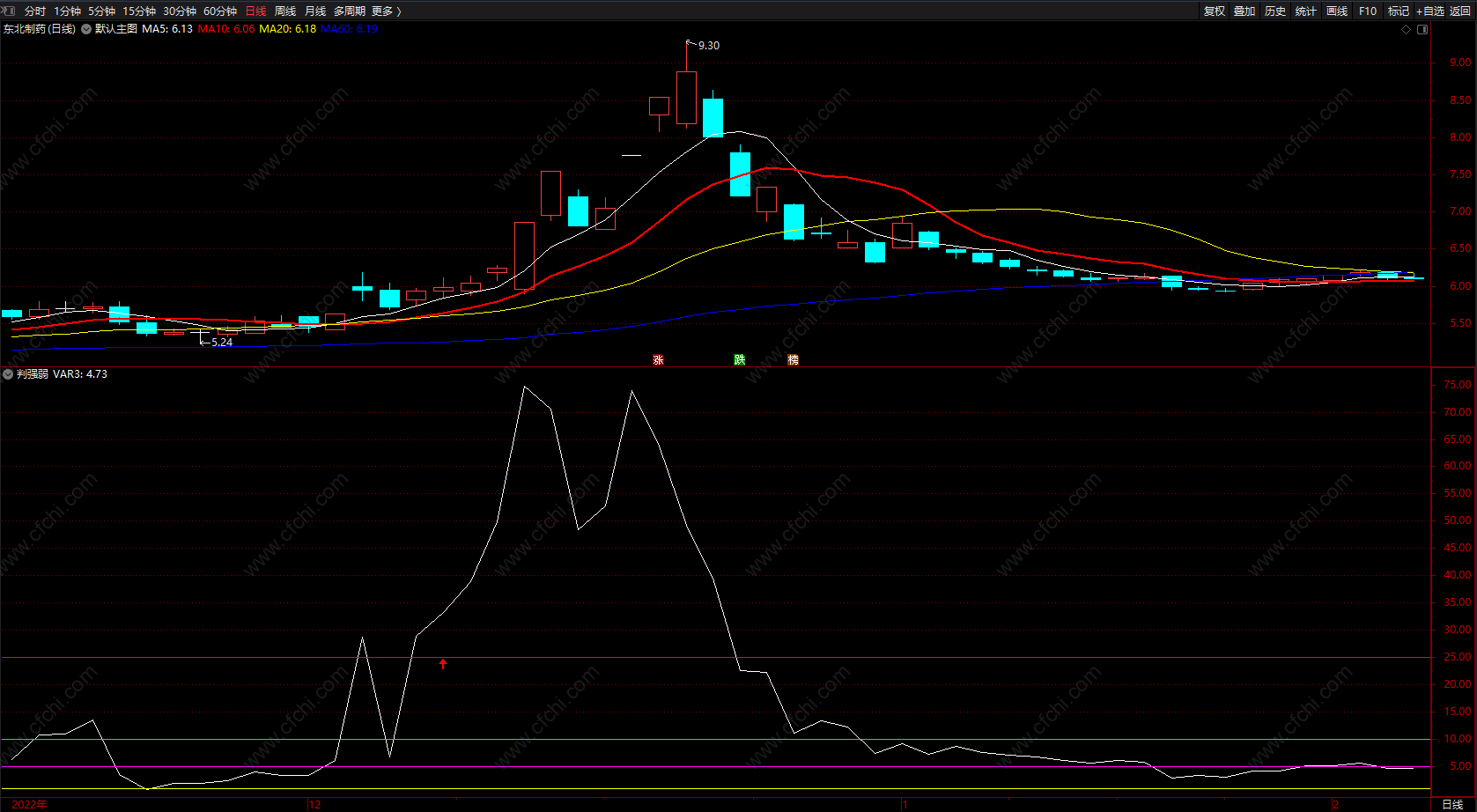Screen dimensions: 1477x812
Task: Click the 复权 button
Action: coord(1215,11)
